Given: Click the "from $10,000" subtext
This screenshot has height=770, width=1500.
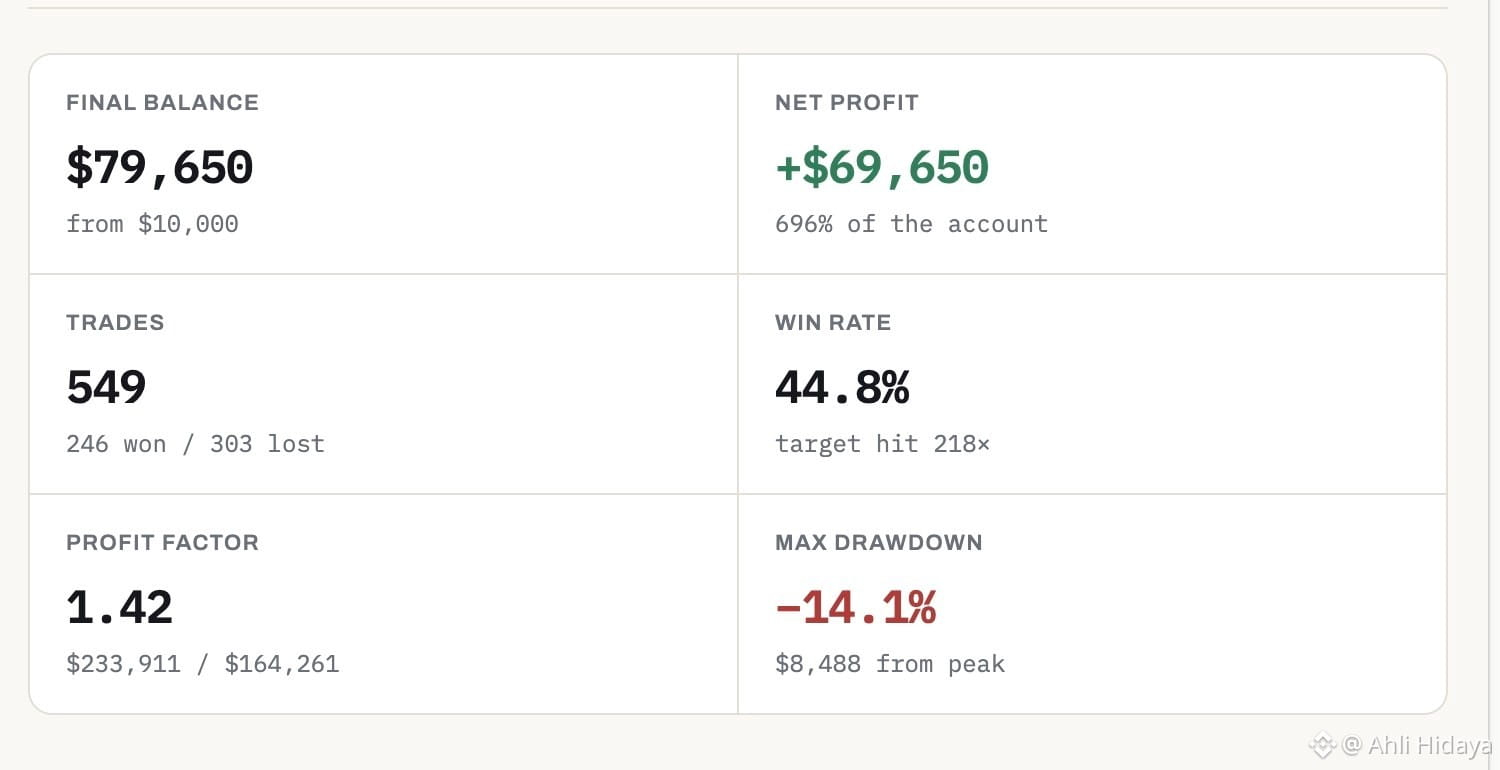Looking at the screenshot, I should coord(152,224).
